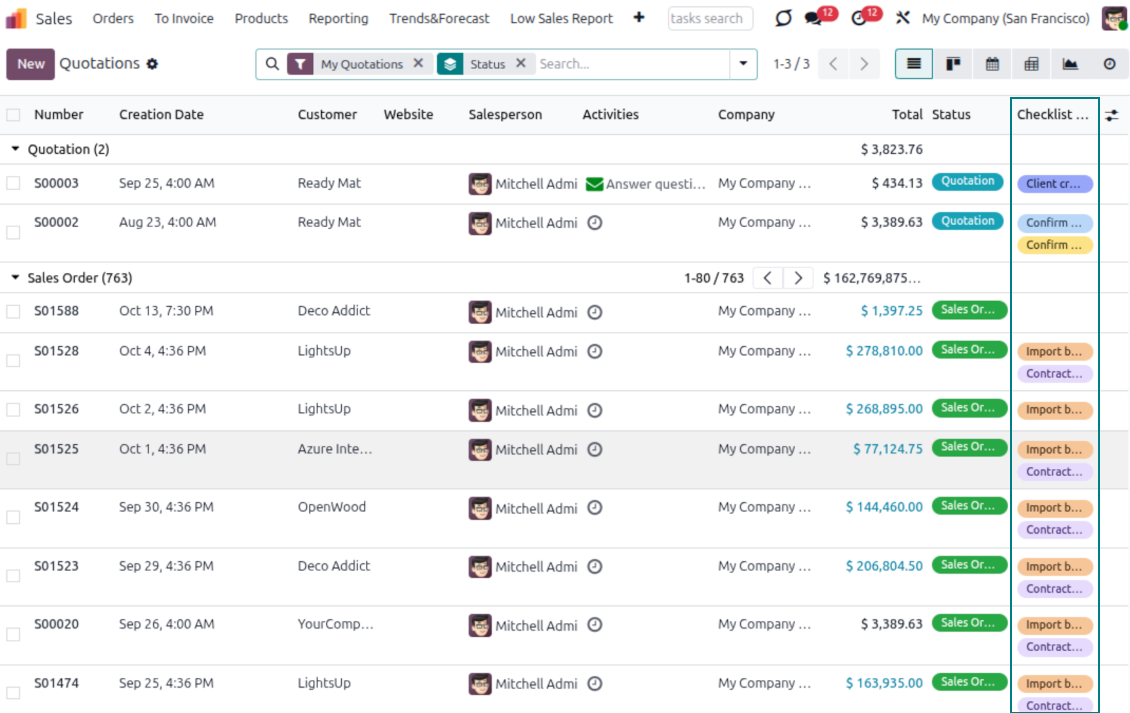This screenshot has width=1130, height=713.
Task: Open the Calendar view
Action: [x=992, y=64]
